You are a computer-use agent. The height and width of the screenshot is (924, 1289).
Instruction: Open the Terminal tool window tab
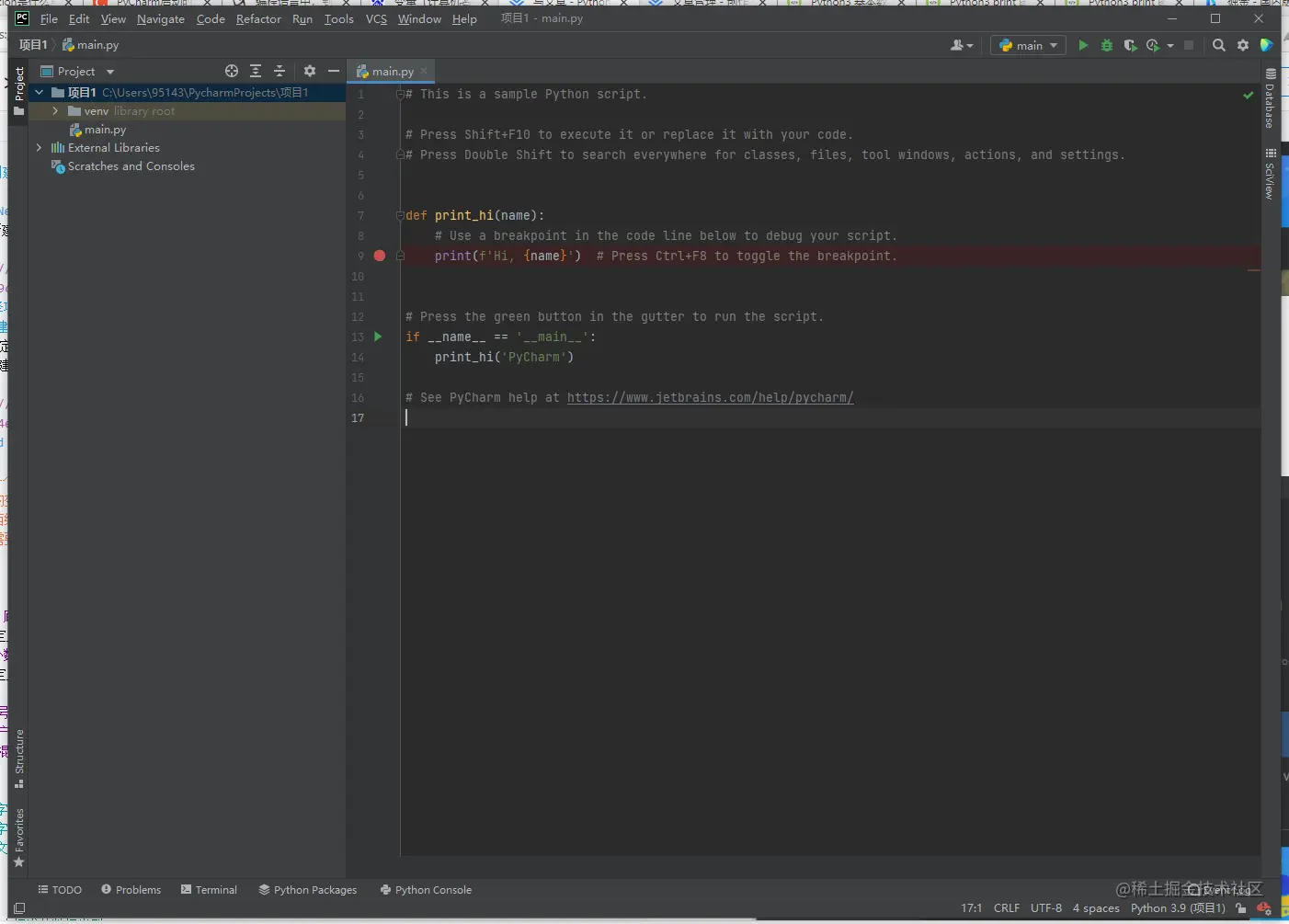[x=210, y=890]
